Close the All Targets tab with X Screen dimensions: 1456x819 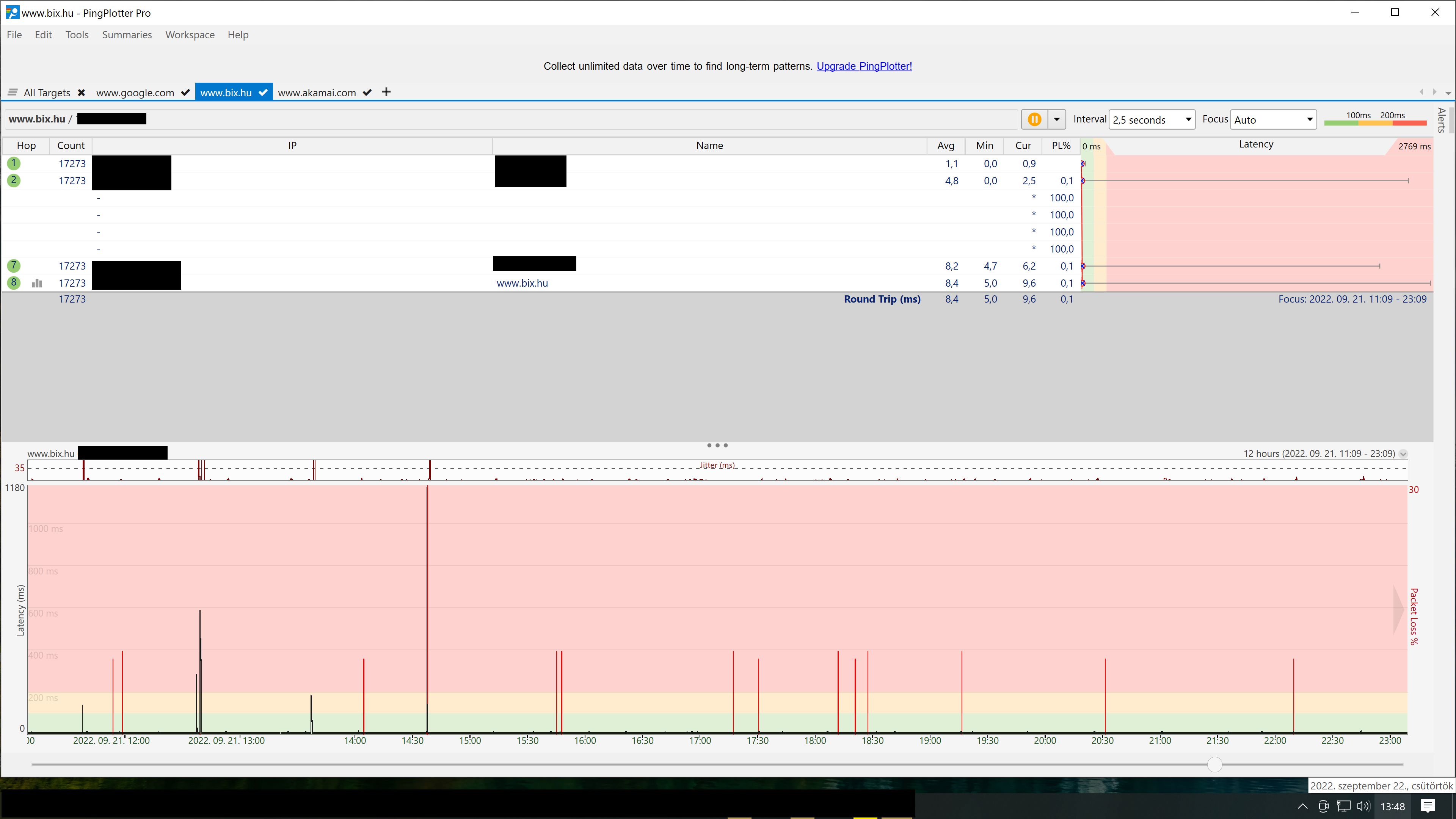pos(82,92)
